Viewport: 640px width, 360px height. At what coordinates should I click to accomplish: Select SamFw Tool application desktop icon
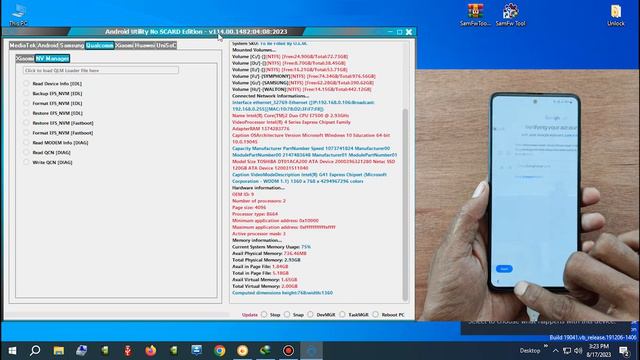pos(510,15)
